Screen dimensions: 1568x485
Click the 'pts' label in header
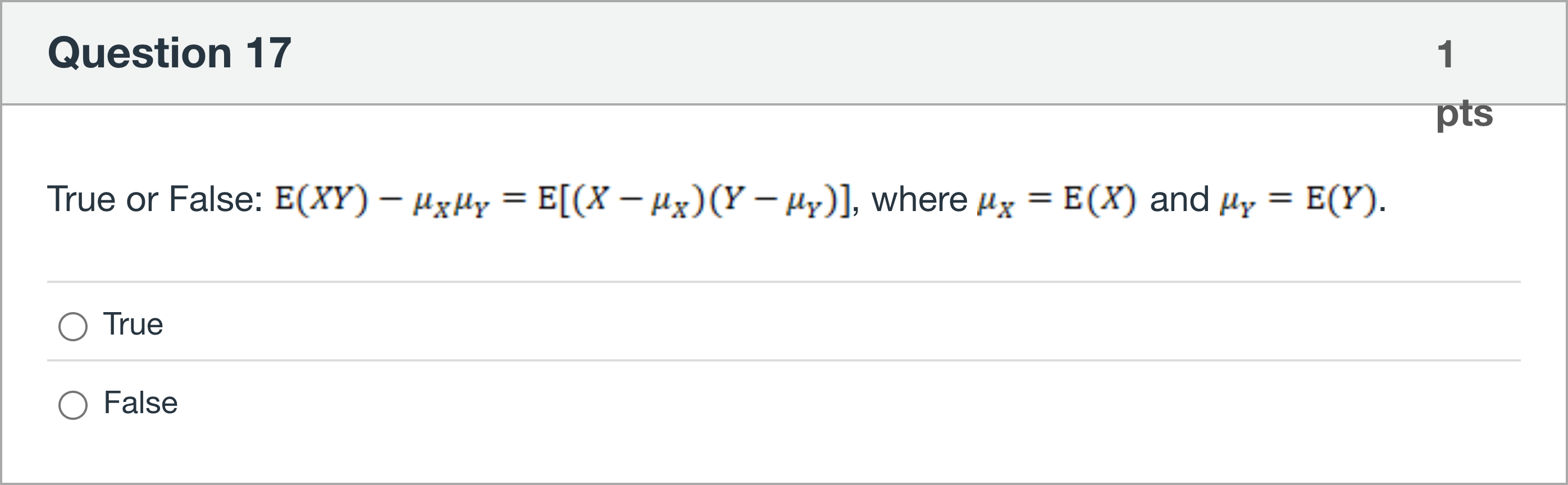(1464, 113)
